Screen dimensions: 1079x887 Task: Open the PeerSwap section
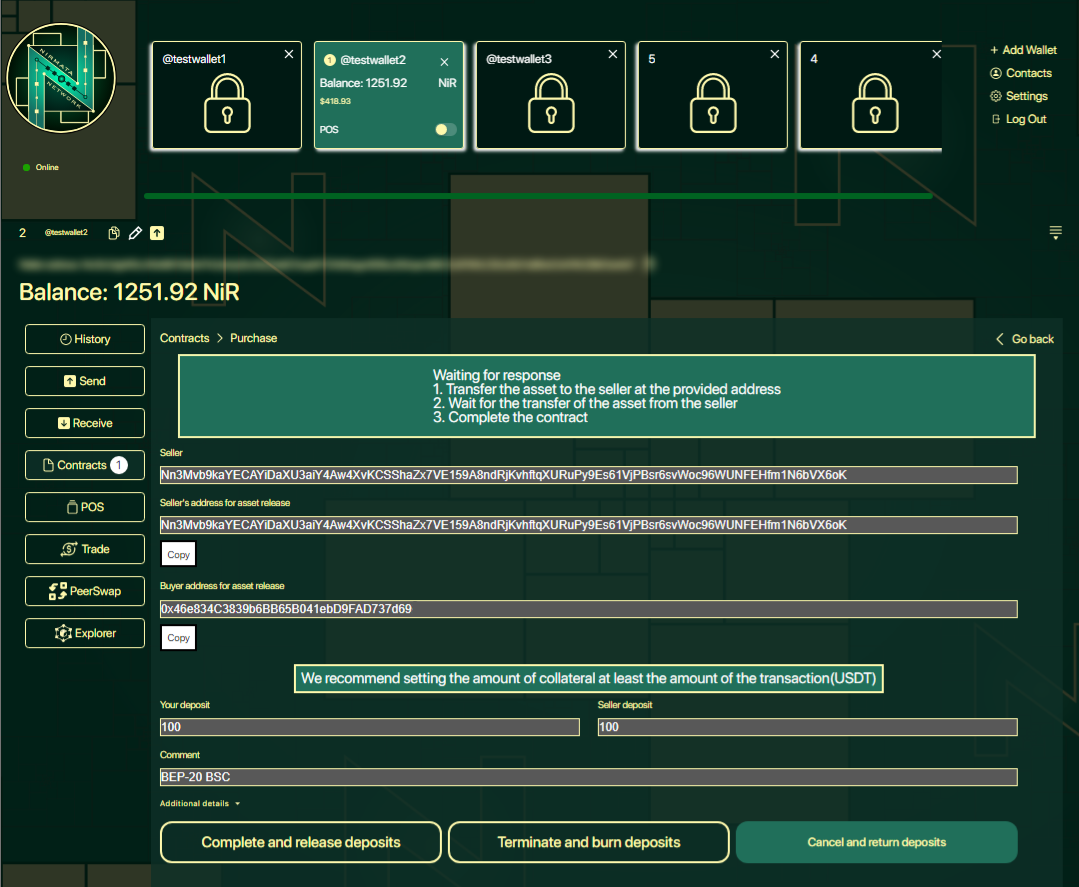pos(85,591)
